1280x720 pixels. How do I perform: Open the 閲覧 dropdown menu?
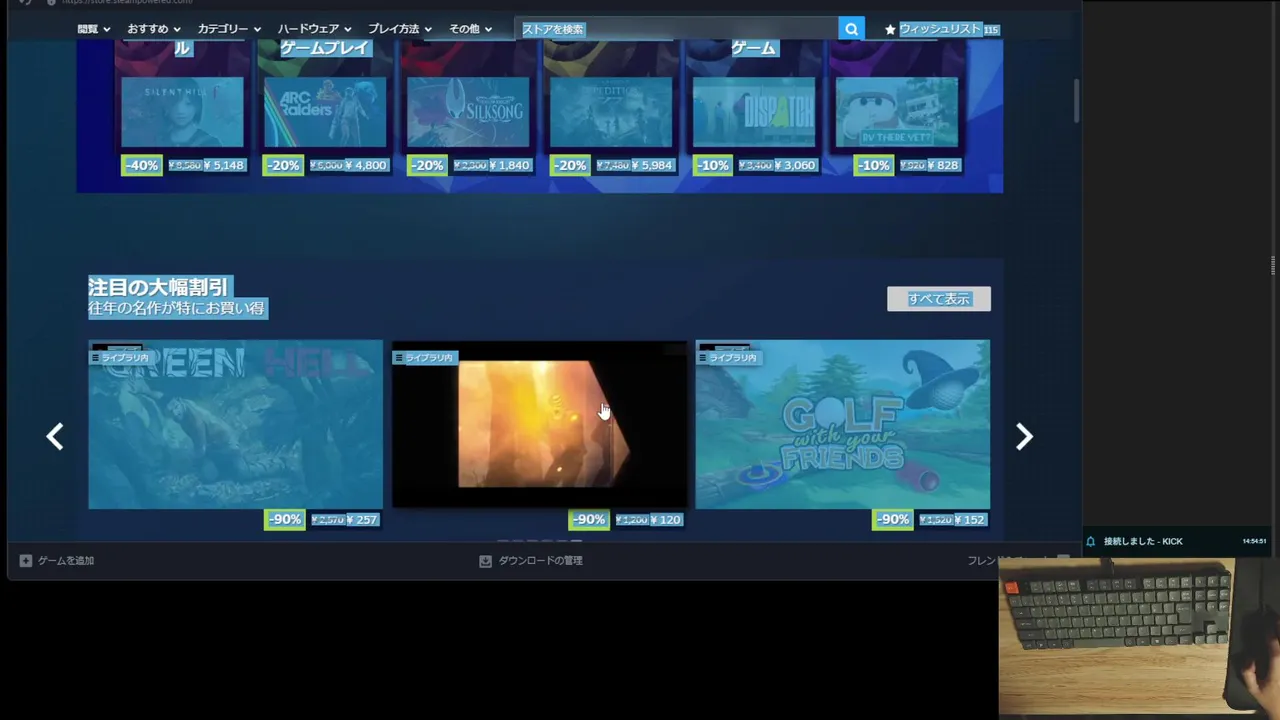coord(94,29)
